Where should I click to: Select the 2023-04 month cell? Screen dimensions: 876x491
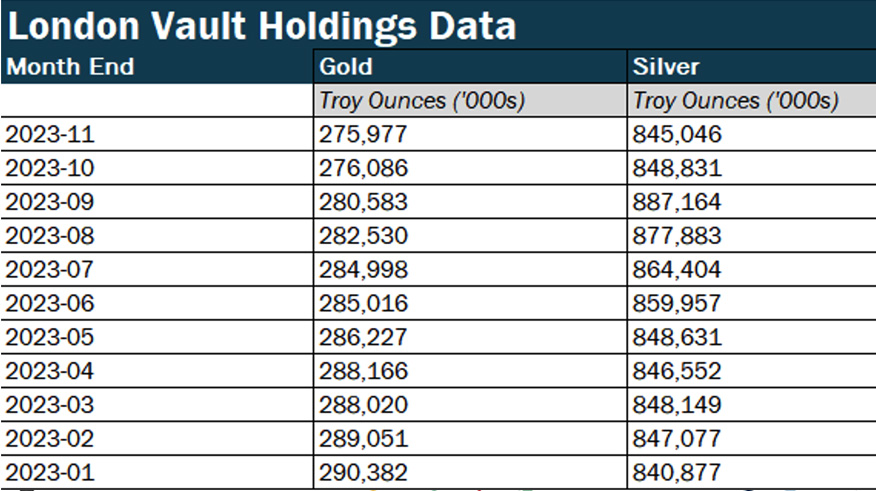click(50, 372)
